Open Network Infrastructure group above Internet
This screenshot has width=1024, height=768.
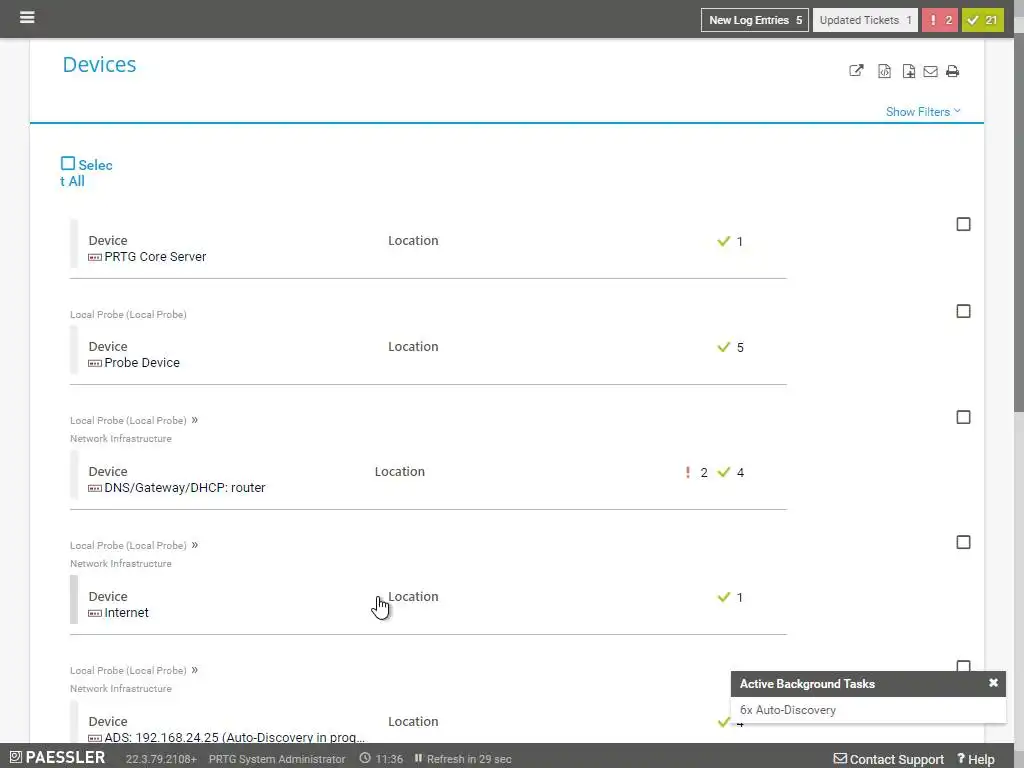121,564
